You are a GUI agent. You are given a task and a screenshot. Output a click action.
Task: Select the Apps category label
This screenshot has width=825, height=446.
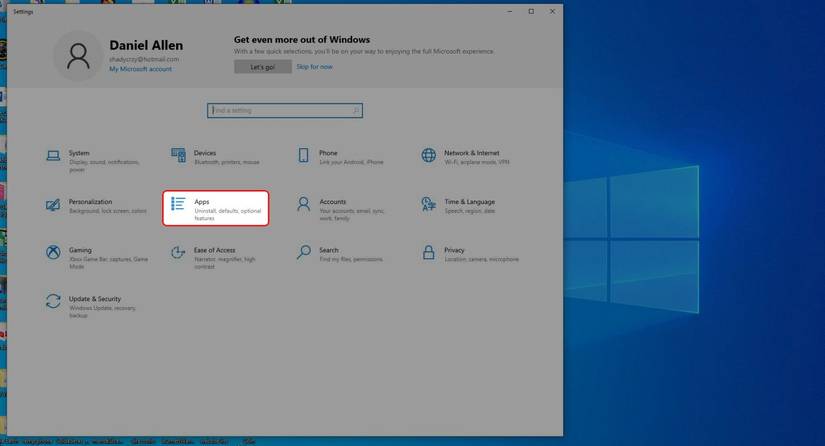(x=202, y=201)
